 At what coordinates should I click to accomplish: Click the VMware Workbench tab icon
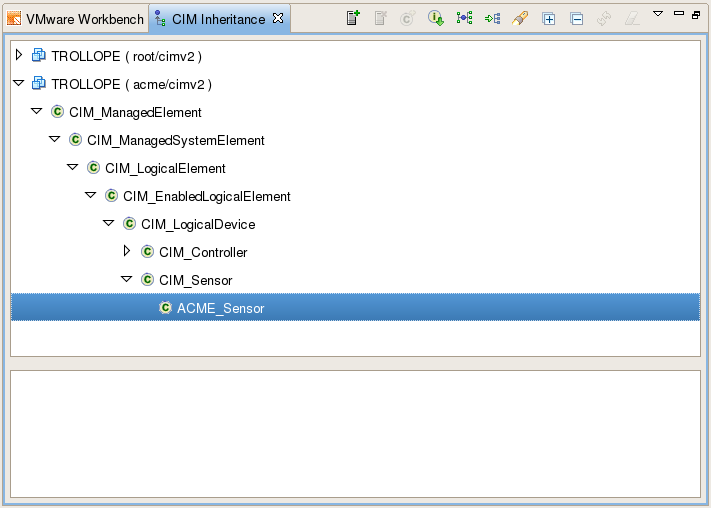pos(14,19)
